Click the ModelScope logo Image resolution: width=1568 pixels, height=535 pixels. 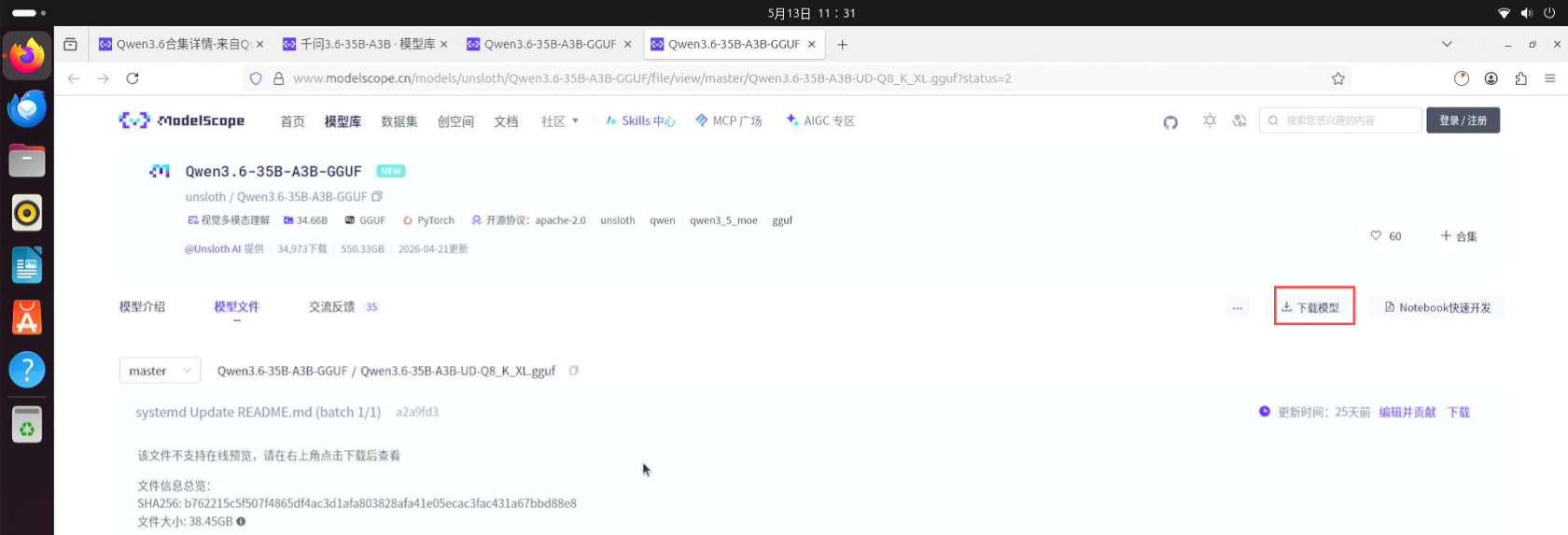click(182, 120)
